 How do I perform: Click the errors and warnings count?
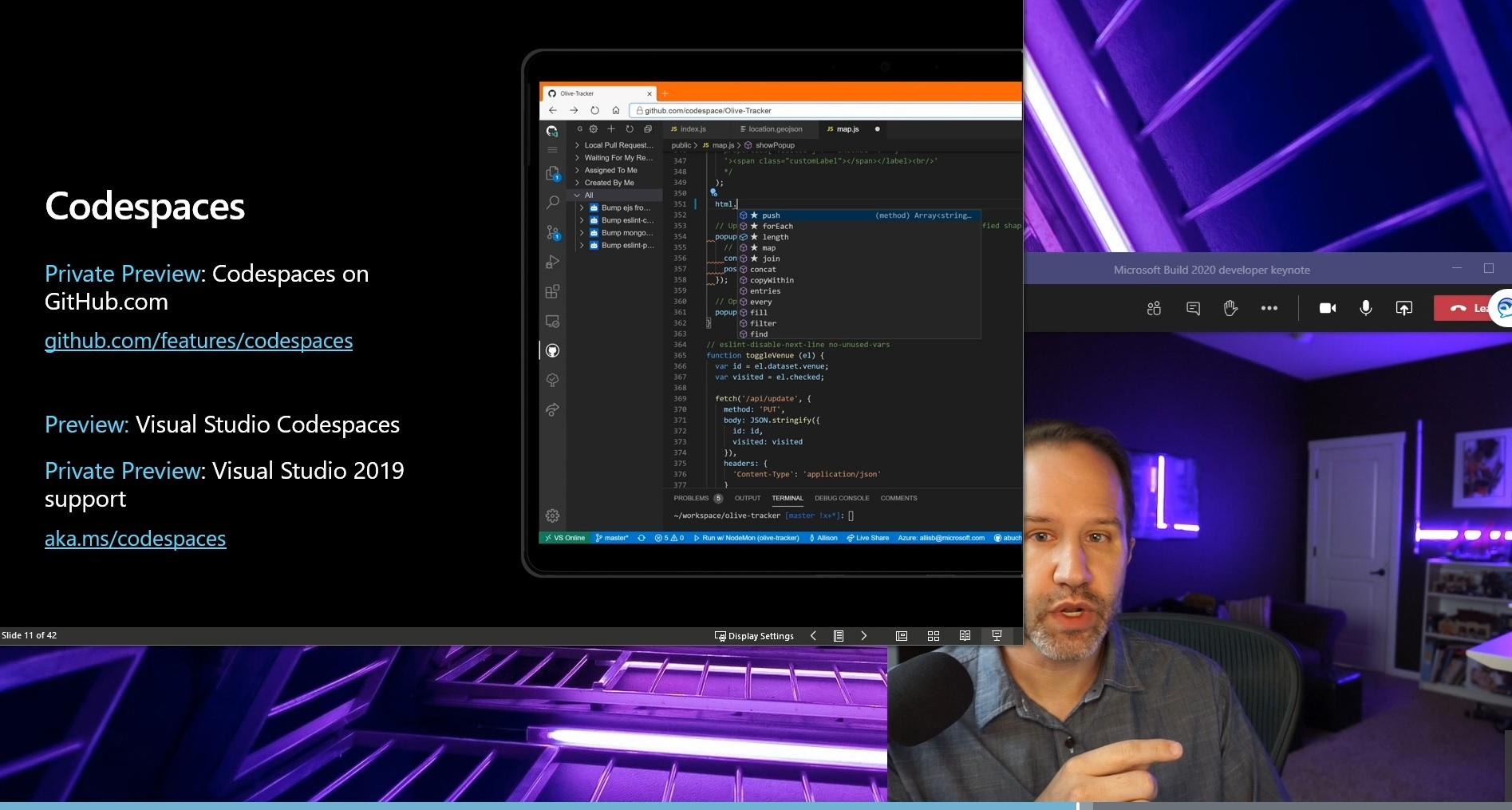pyautogui.click(x=669, y=538)
